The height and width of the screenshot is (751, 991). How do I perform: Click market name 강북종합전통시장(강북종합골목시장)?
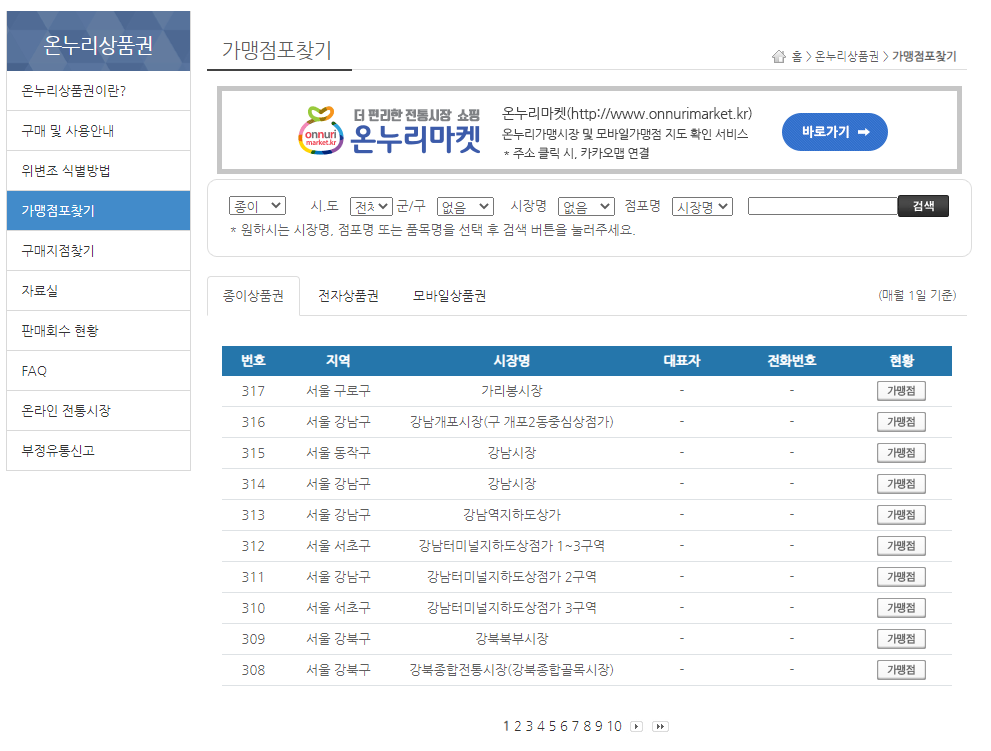click(x=511, y=669)
